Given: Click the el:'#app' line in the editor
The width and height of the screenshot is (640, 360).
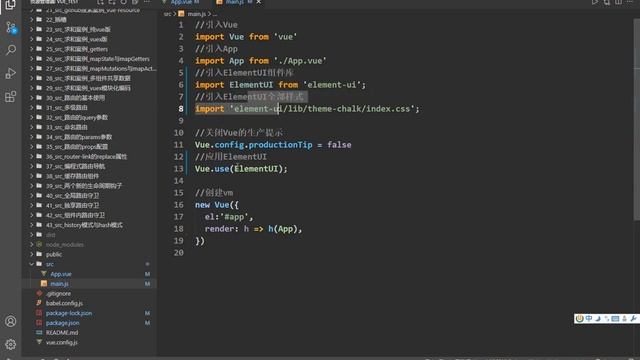Looking at the screenshot, I should click(x=229, y=217).
